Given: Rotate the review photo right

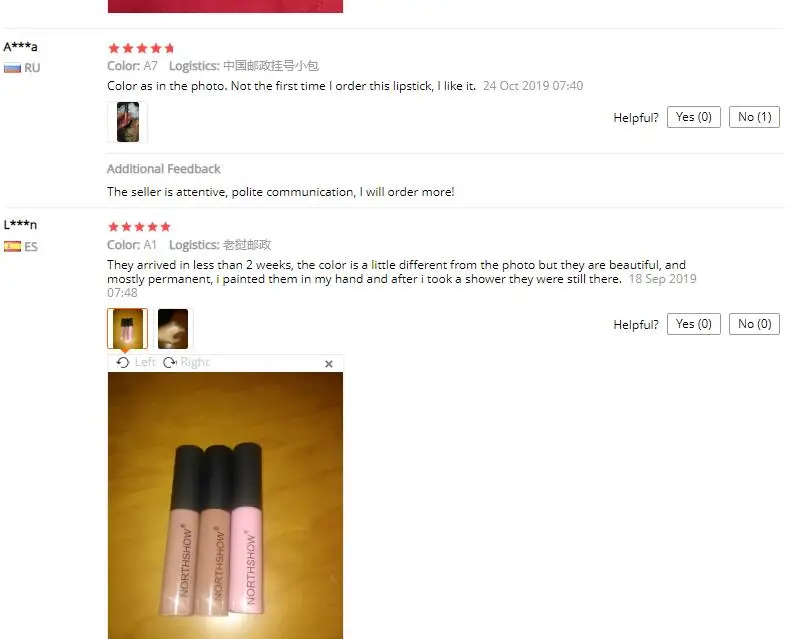Looking at the screenshot, I should point(186,362).
